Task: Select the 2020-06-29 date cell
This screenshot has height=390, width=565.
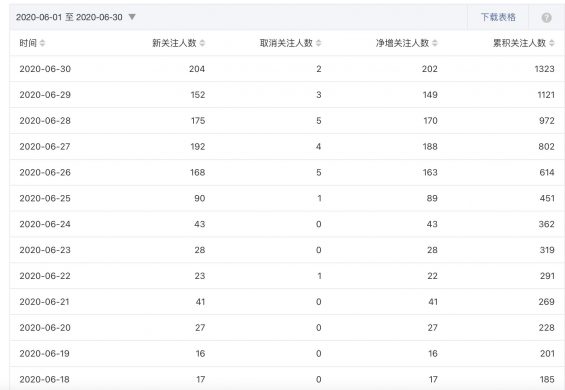Action: (x=45, y=95)
